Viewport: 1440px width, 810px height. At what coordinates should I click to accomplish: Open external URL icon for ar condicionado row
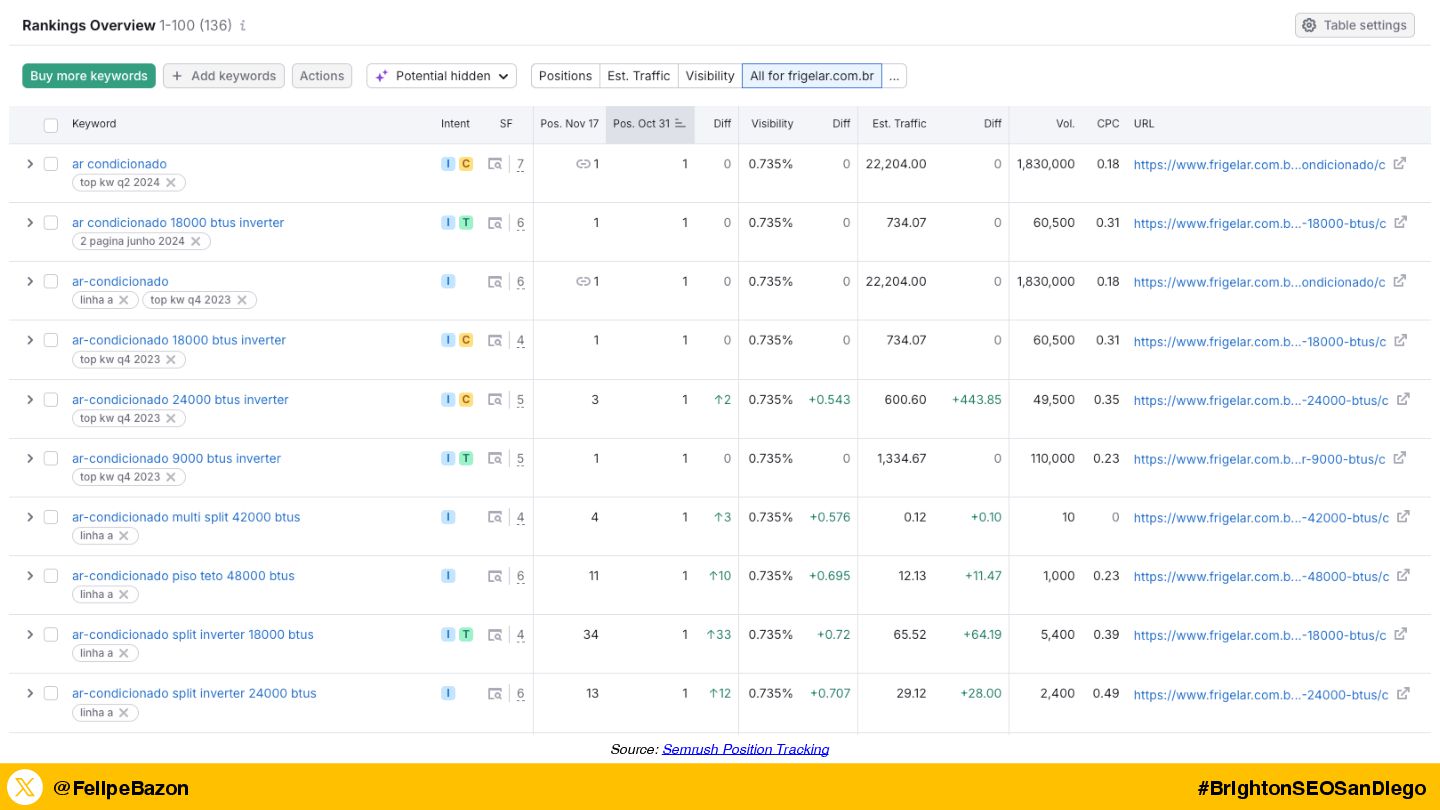pos(1400,164)
